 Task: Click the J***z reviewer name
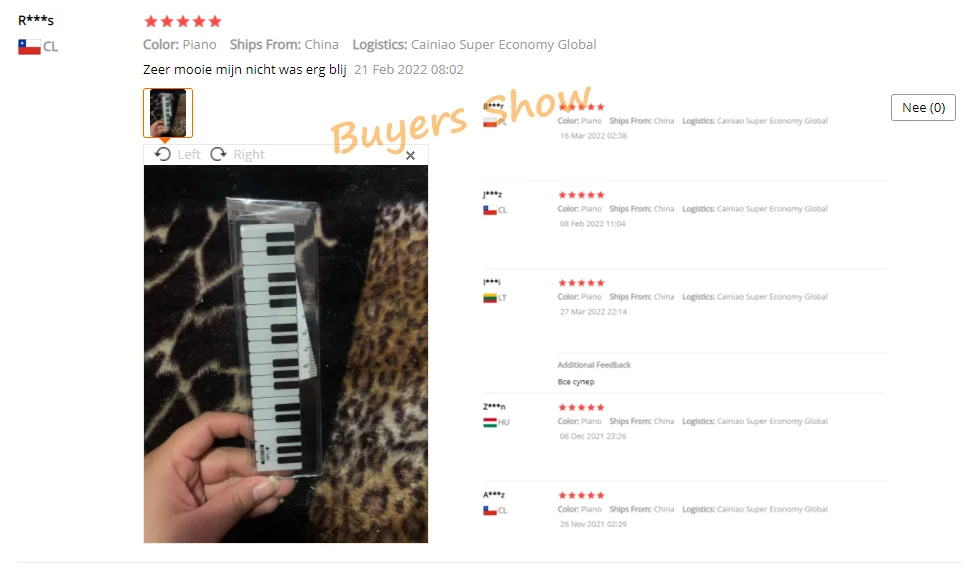click(x=492, y=194)
